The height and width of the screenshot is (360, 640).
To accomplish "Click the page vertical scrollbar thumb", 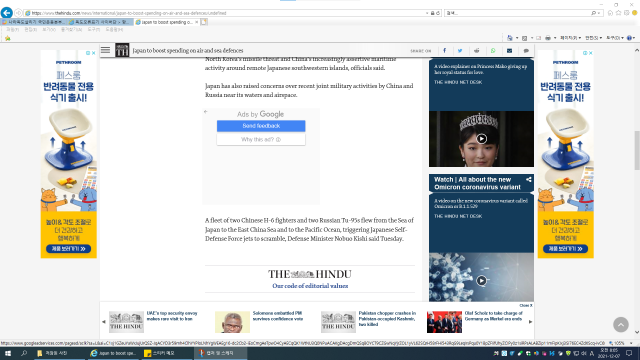I will click(637, 150).
